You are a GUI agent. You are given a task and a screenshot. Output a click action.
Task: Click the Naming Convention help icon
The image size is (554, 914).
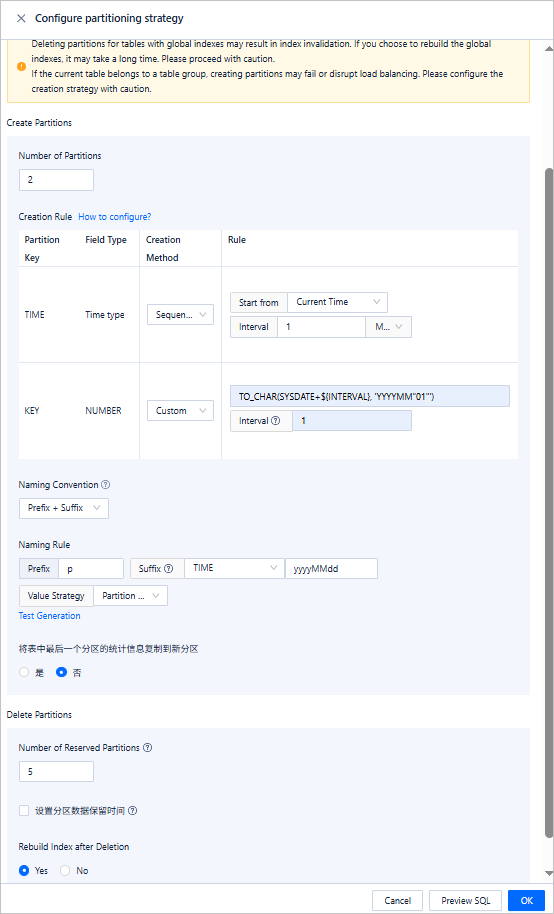point(106,484)
